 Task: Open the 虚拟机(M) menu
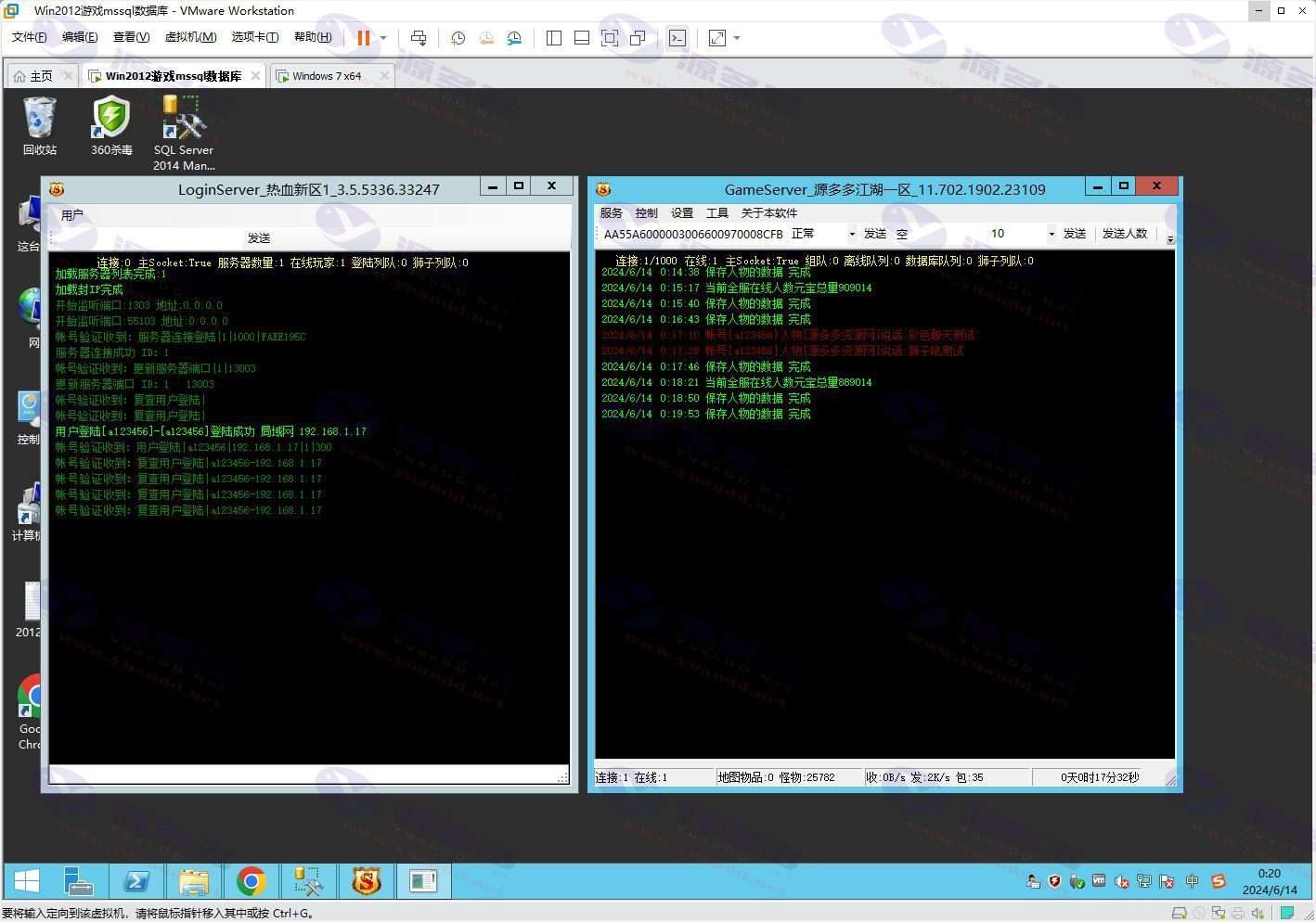tap(190, 37)
